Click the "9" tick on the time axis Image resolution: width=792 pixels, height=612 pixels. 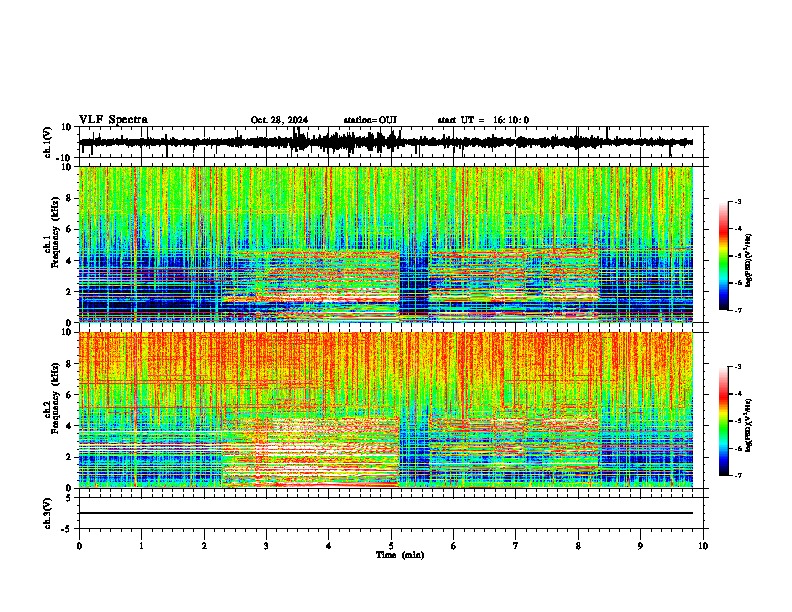(640, 546)
